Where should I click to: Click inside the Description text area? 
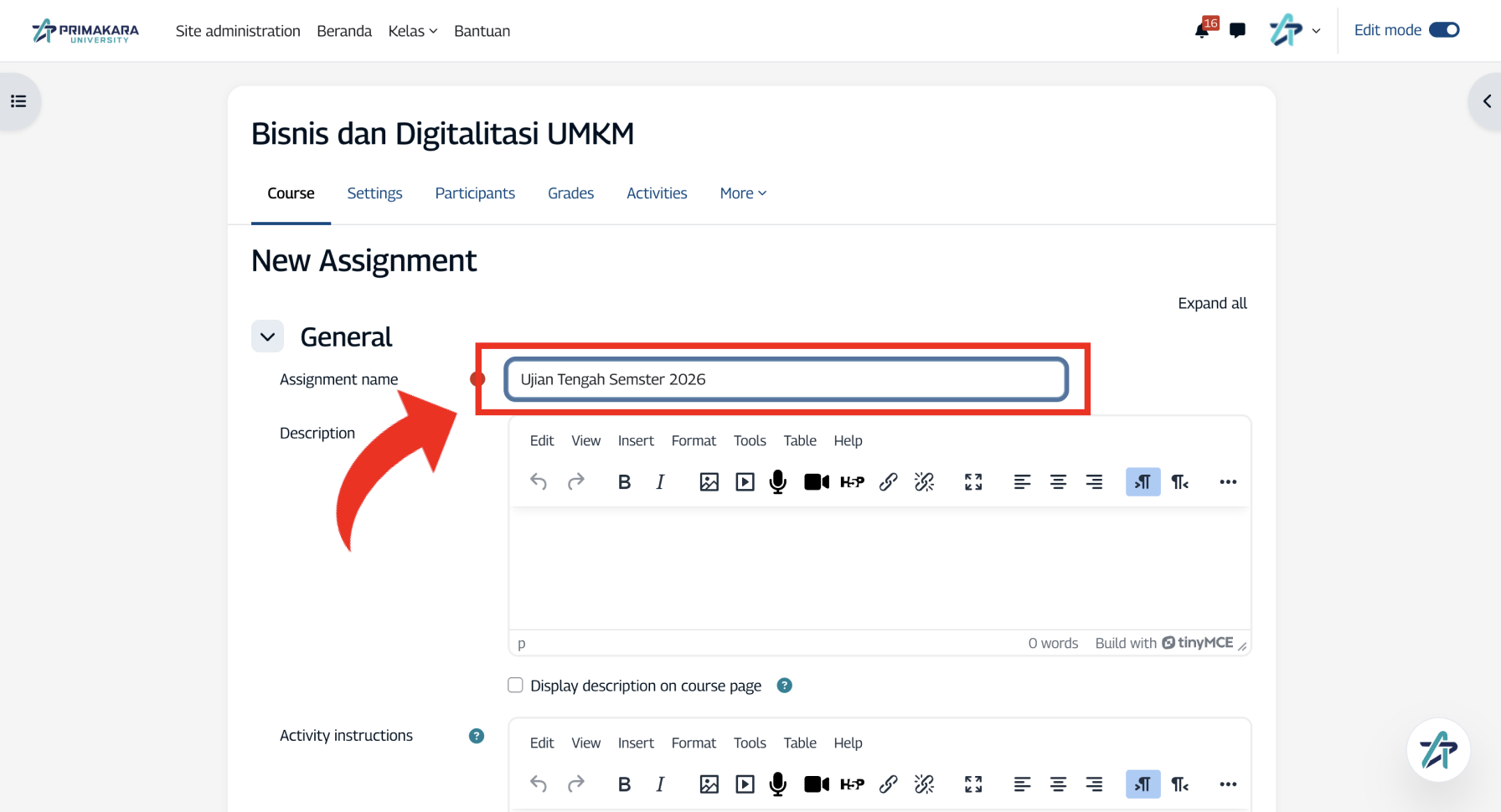pos(879,568)
